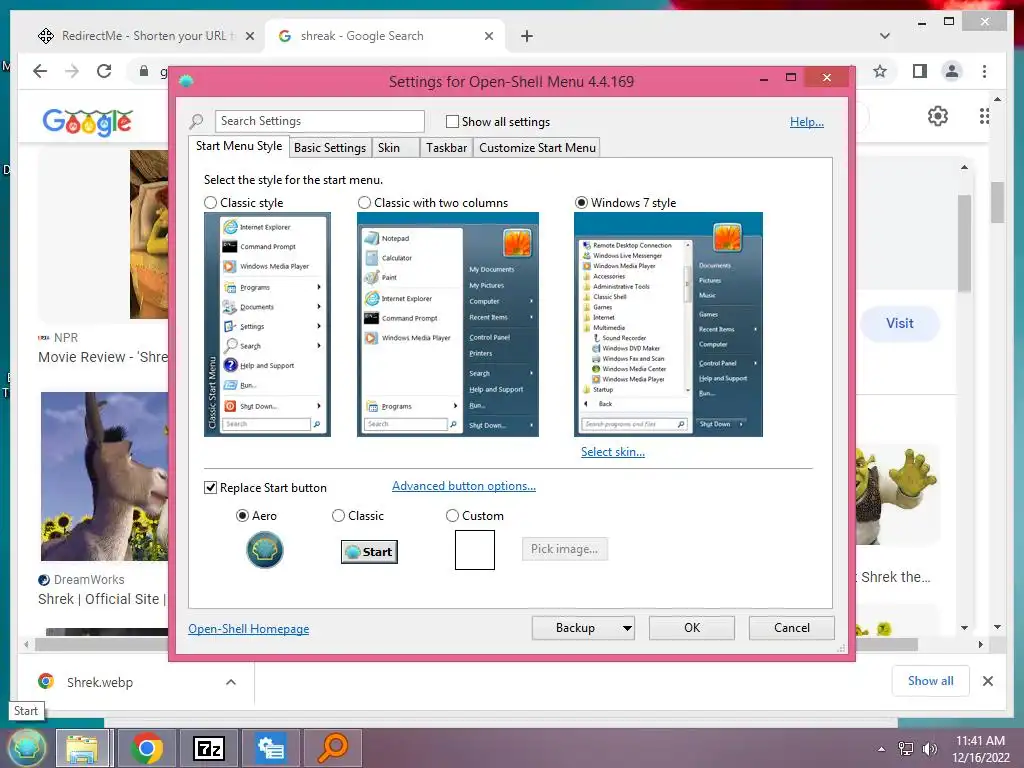Open Chrome three-dot menu
The width and height of the screenshot is (1024, 768).
(984, 71)
